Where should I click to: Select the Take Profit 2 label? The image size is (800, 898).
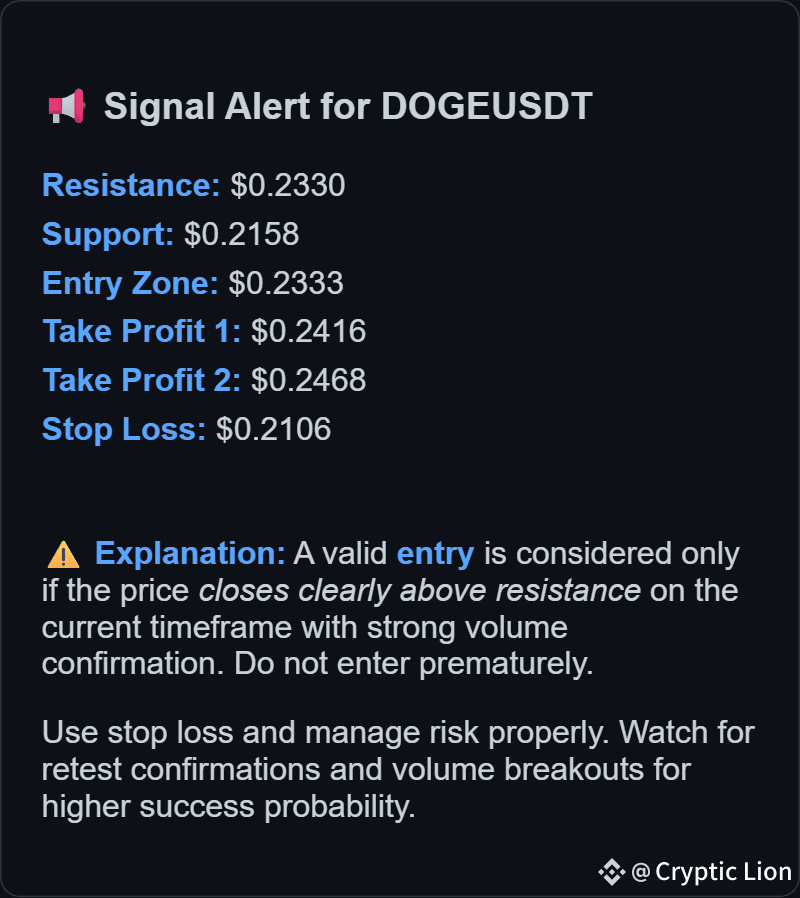pos(141,380)
